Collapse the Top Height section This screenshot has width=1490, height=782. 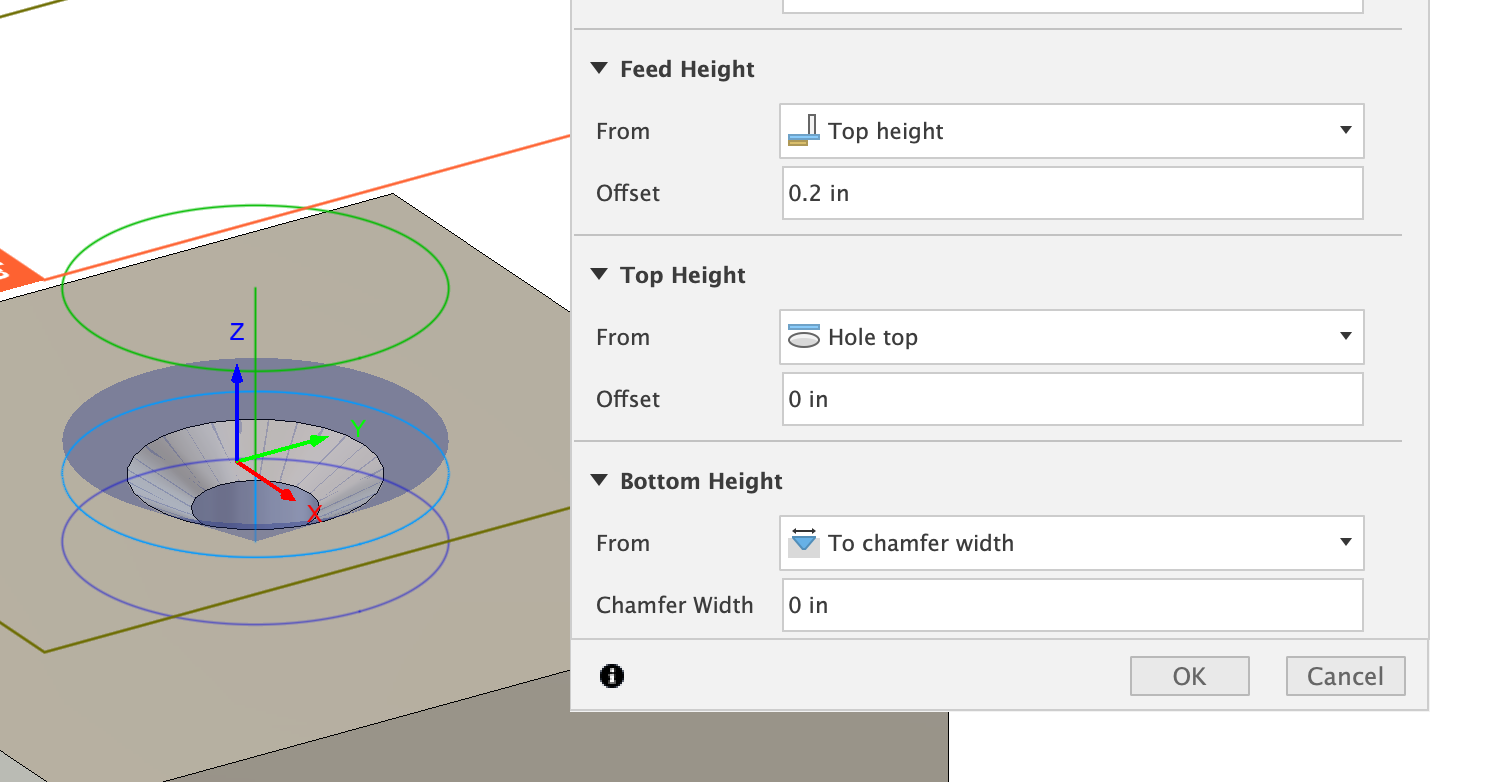click(x=597, y=274)
